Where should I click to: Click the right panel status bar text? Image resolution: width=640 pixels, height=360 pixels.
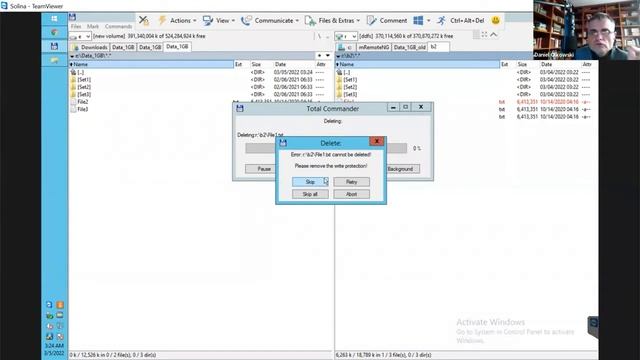tap(384, 355)
